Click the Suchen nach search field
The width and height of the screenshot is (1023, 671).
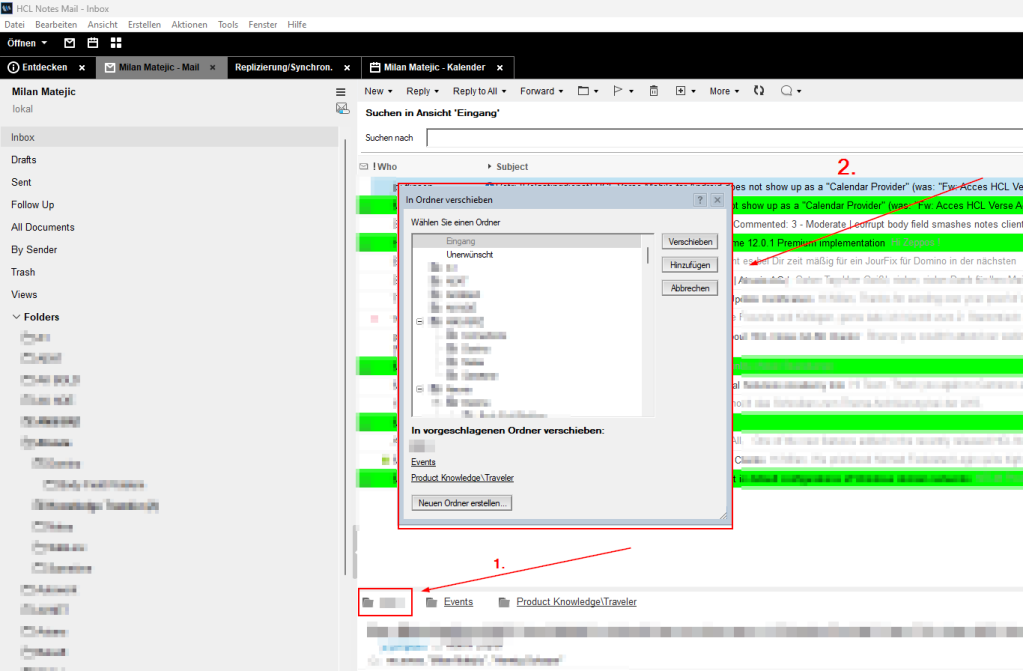point(720,137)
